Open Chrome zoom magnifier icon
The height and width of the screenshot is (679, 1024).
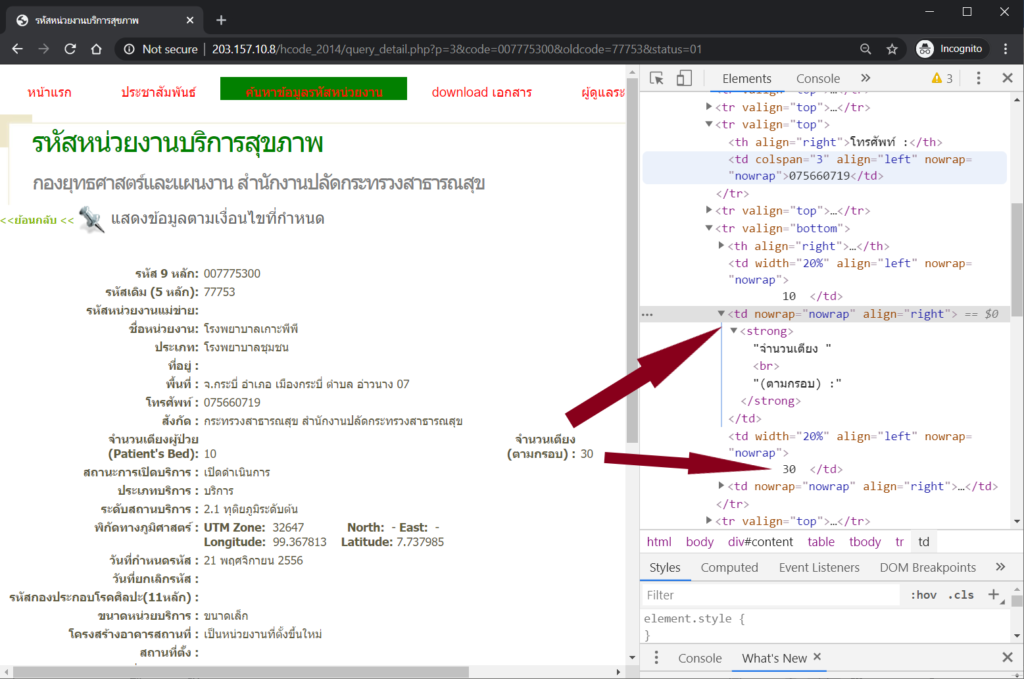coord(865,49)
